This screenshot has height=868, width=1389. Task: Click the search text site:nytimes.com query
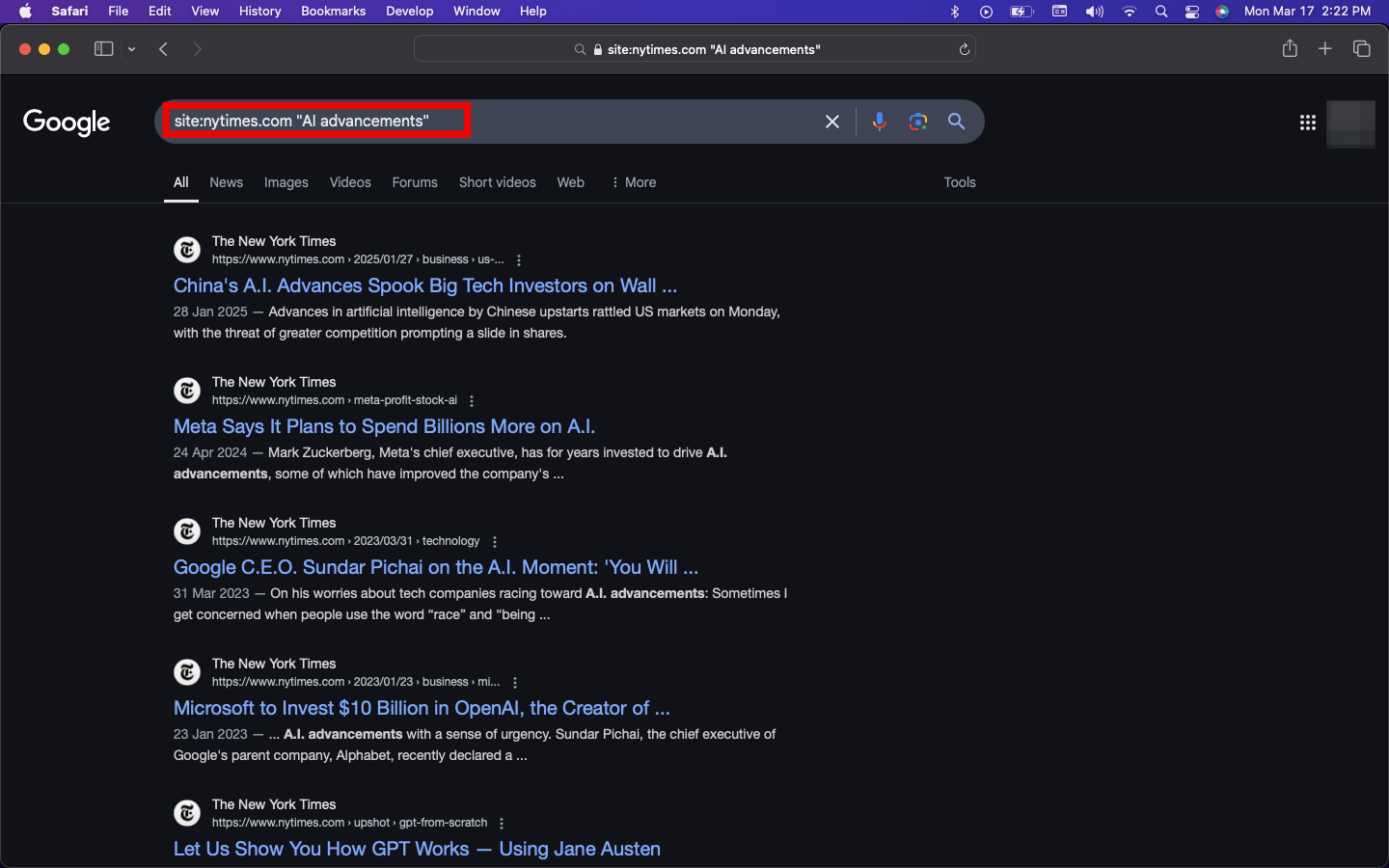coord(302,121)
